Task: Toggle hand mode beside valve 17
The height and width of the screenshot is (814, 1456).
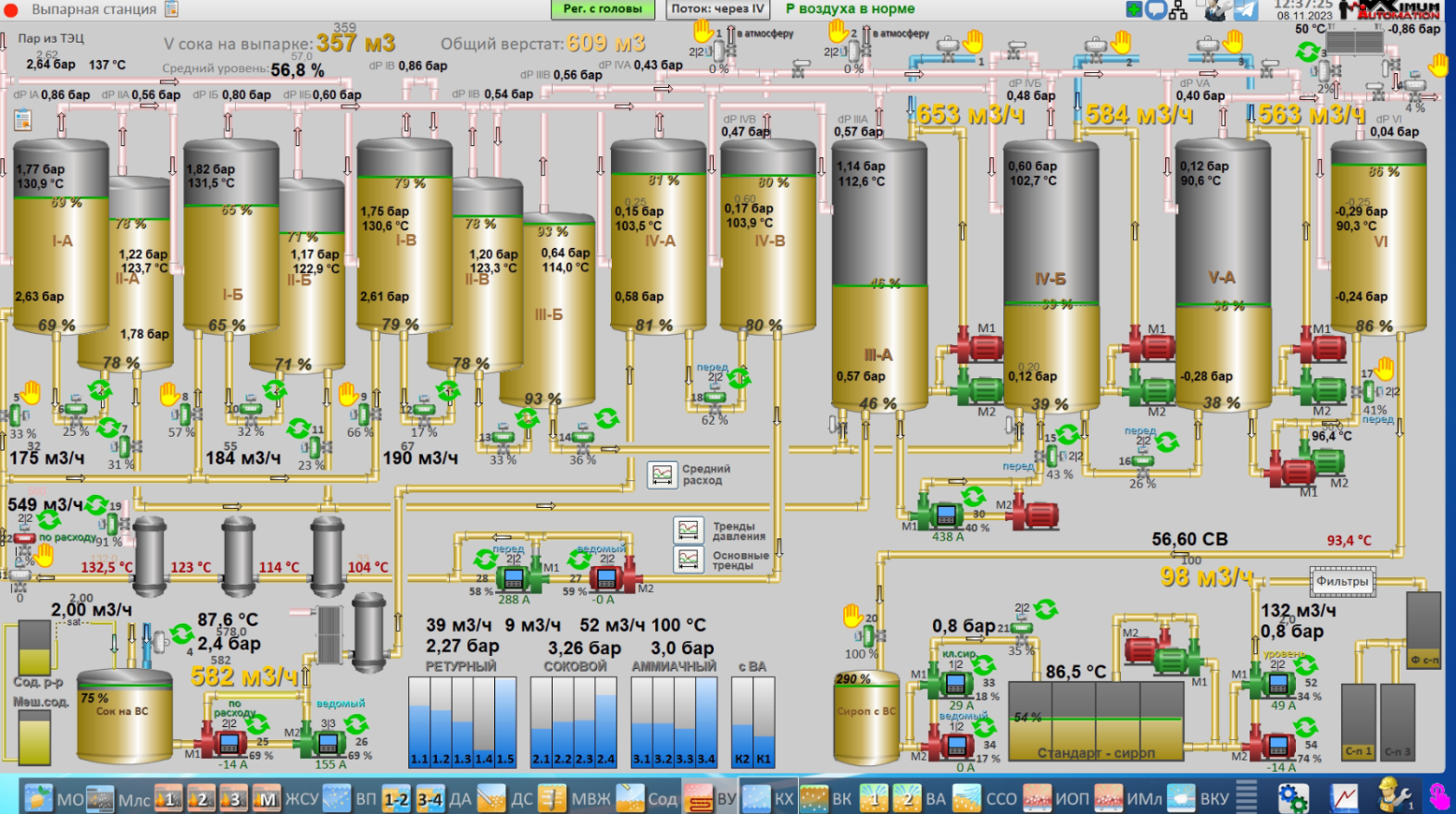Action: (1385, 369)
